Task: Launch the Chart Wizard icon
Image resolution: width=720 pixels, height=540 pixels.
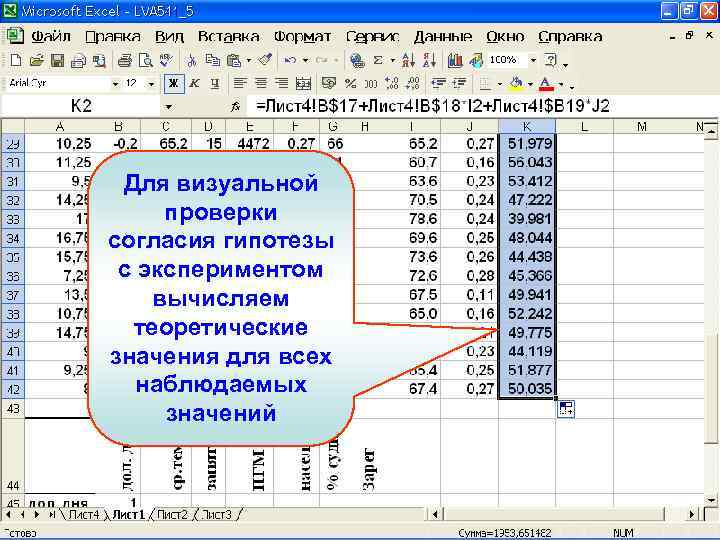Action: click(x=455, y=60)
